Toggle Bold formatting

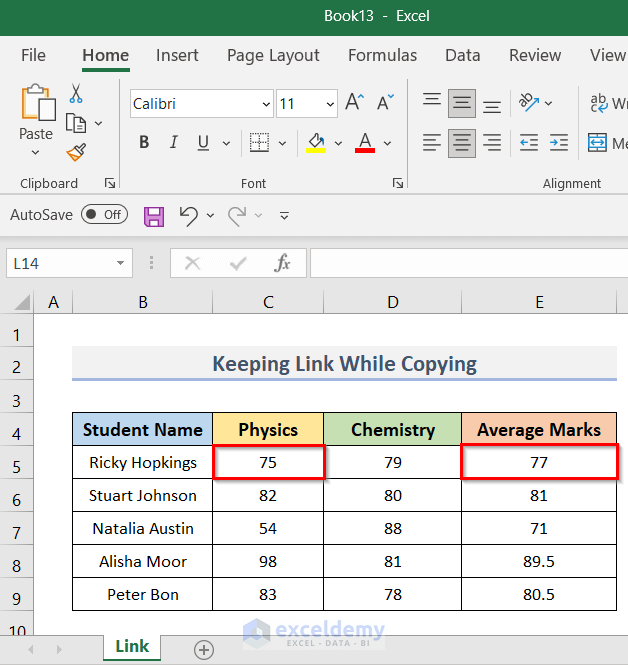(144, 143)
